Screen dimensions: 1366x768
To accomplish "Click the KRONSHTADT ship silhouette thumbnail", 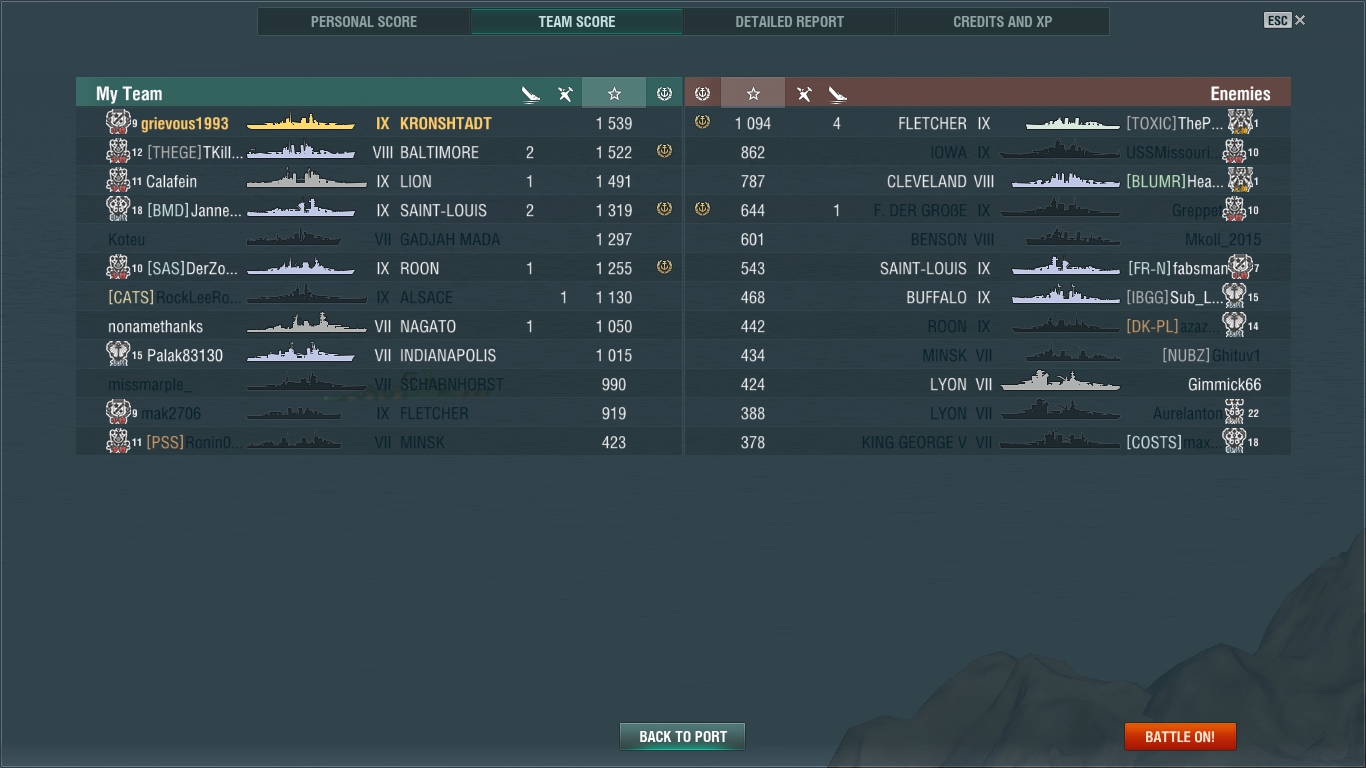I will pyautogui.click(x=301, y=123).
